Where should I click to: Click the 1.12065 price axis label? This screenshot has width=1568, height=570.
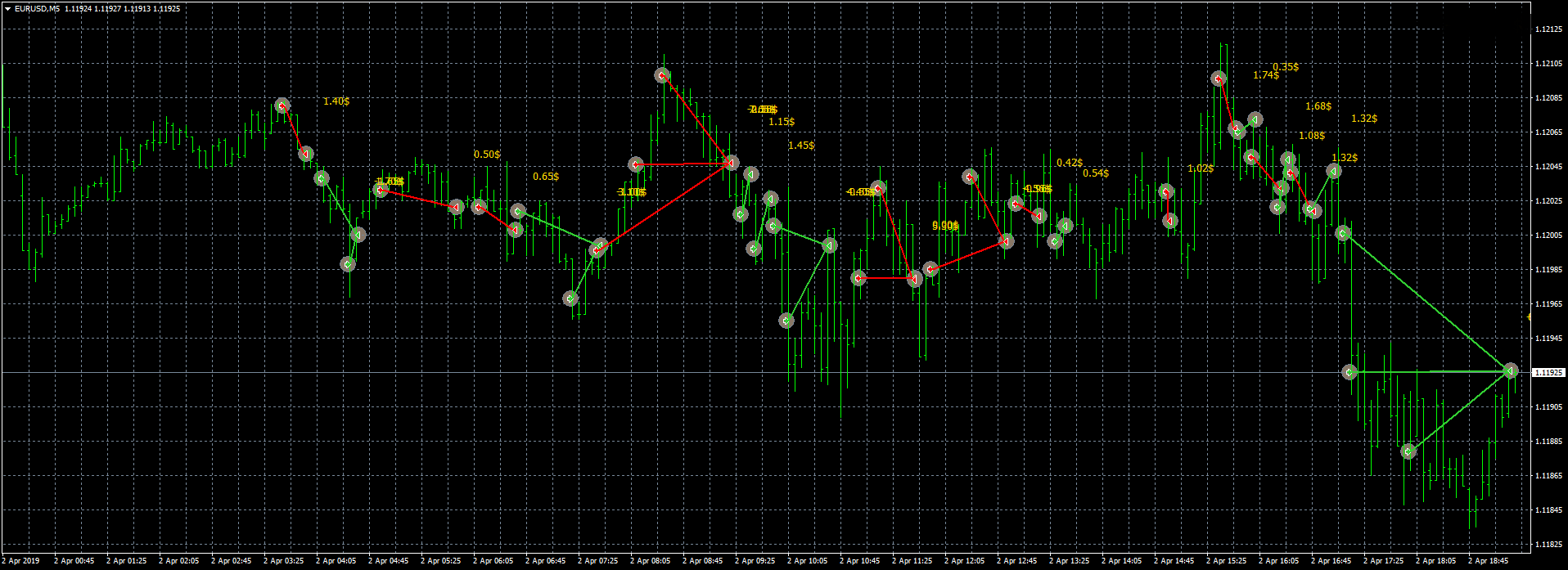click(1547, 132)
